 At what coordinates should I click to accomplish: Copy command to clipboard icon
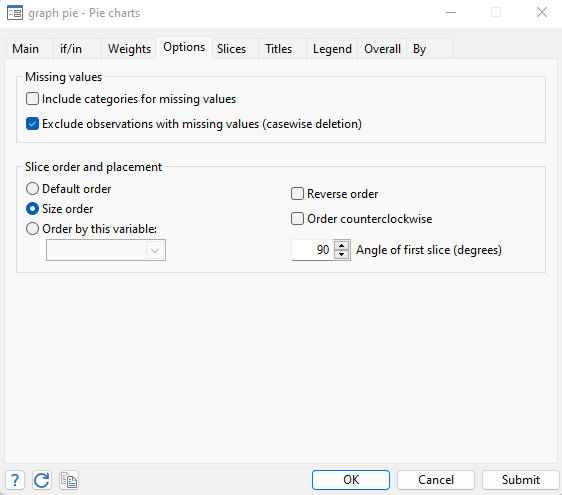69,480
